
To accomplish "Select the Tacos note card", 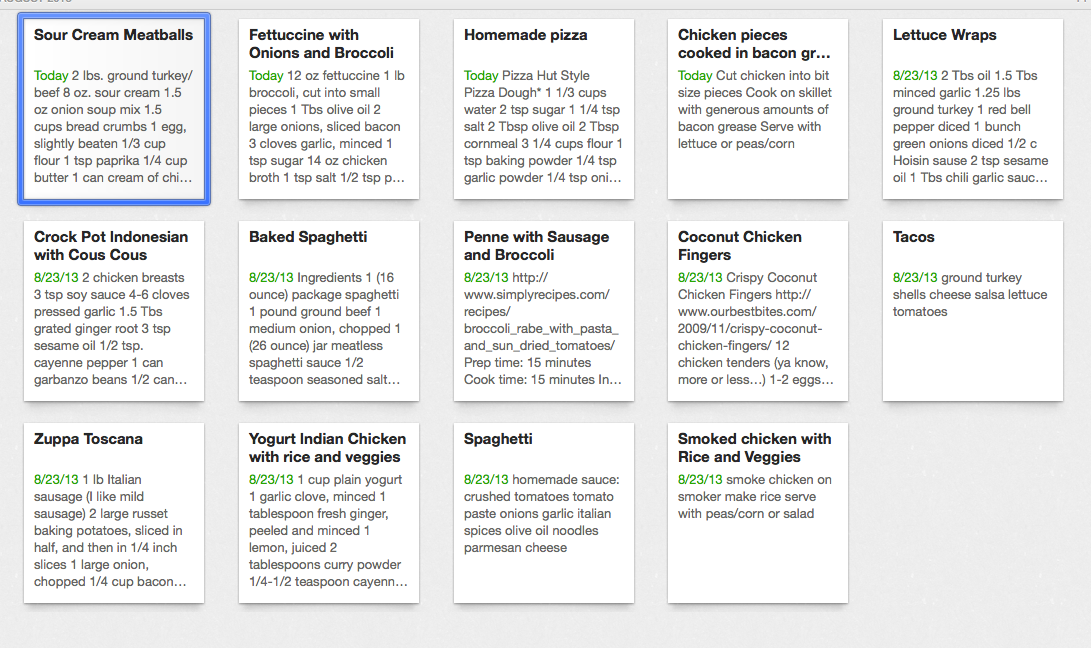I will [973, 311].
